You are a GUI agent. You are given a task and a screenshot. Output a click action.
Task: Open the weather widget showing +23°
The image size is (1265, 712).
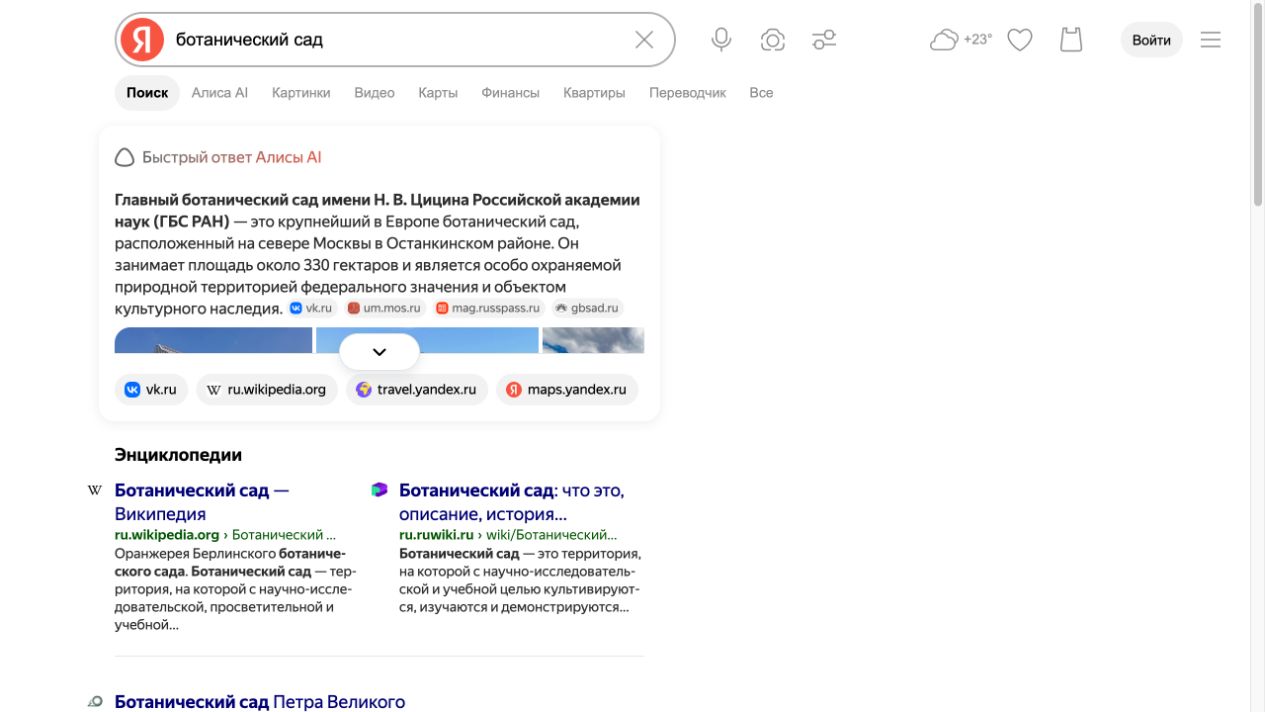[961, 40]
